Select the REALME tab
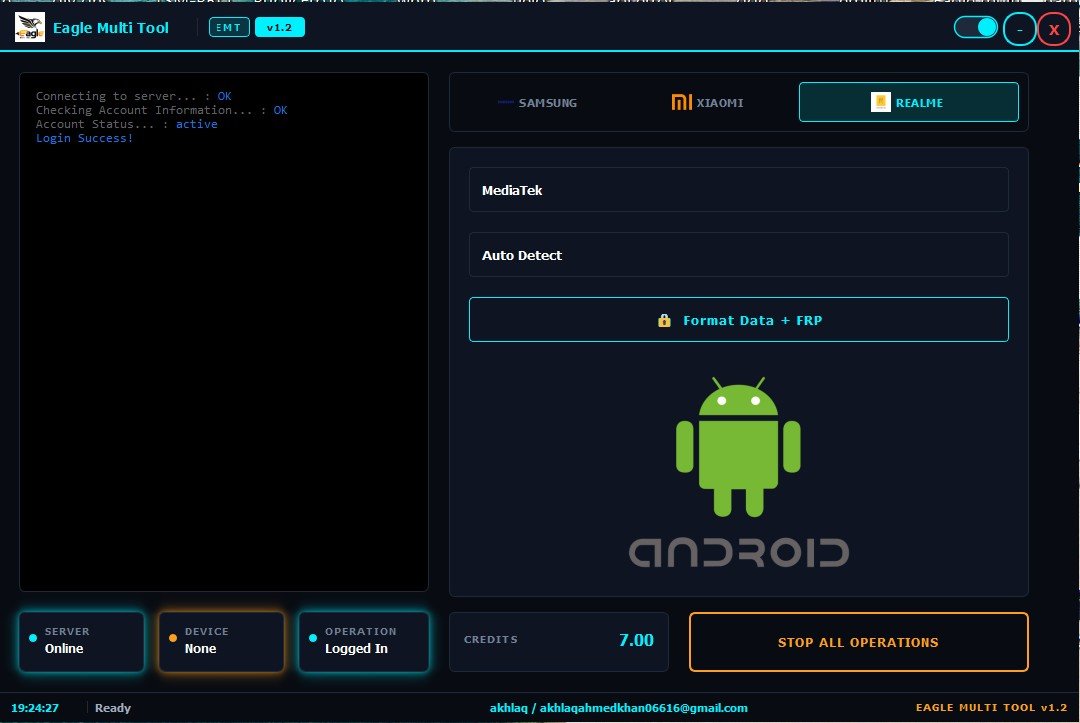Screen dimensions: 1080x723 [x=908, y=103]
